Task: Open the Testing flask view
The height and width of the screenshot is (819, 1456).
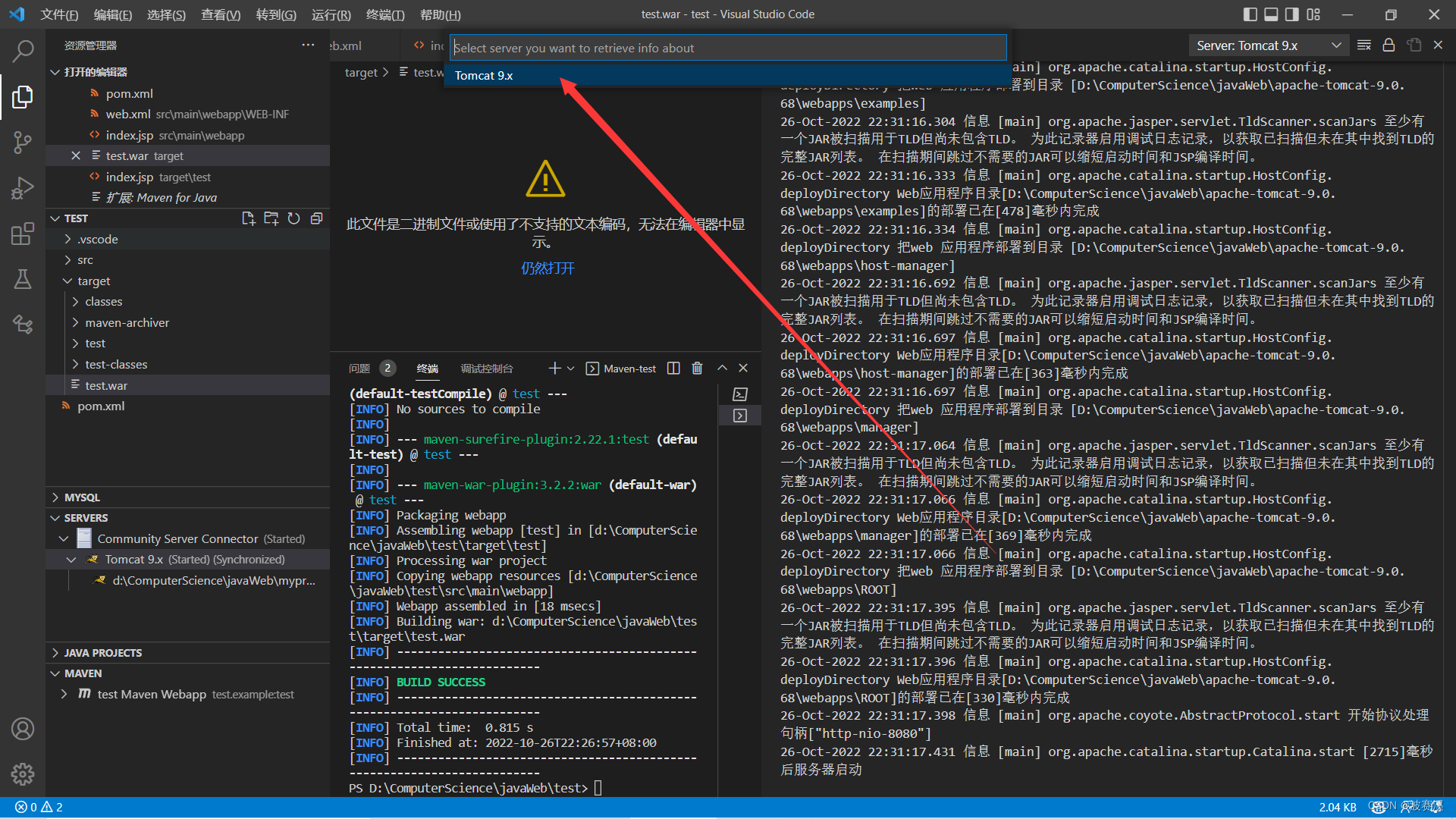Action: tap(23, 279)
